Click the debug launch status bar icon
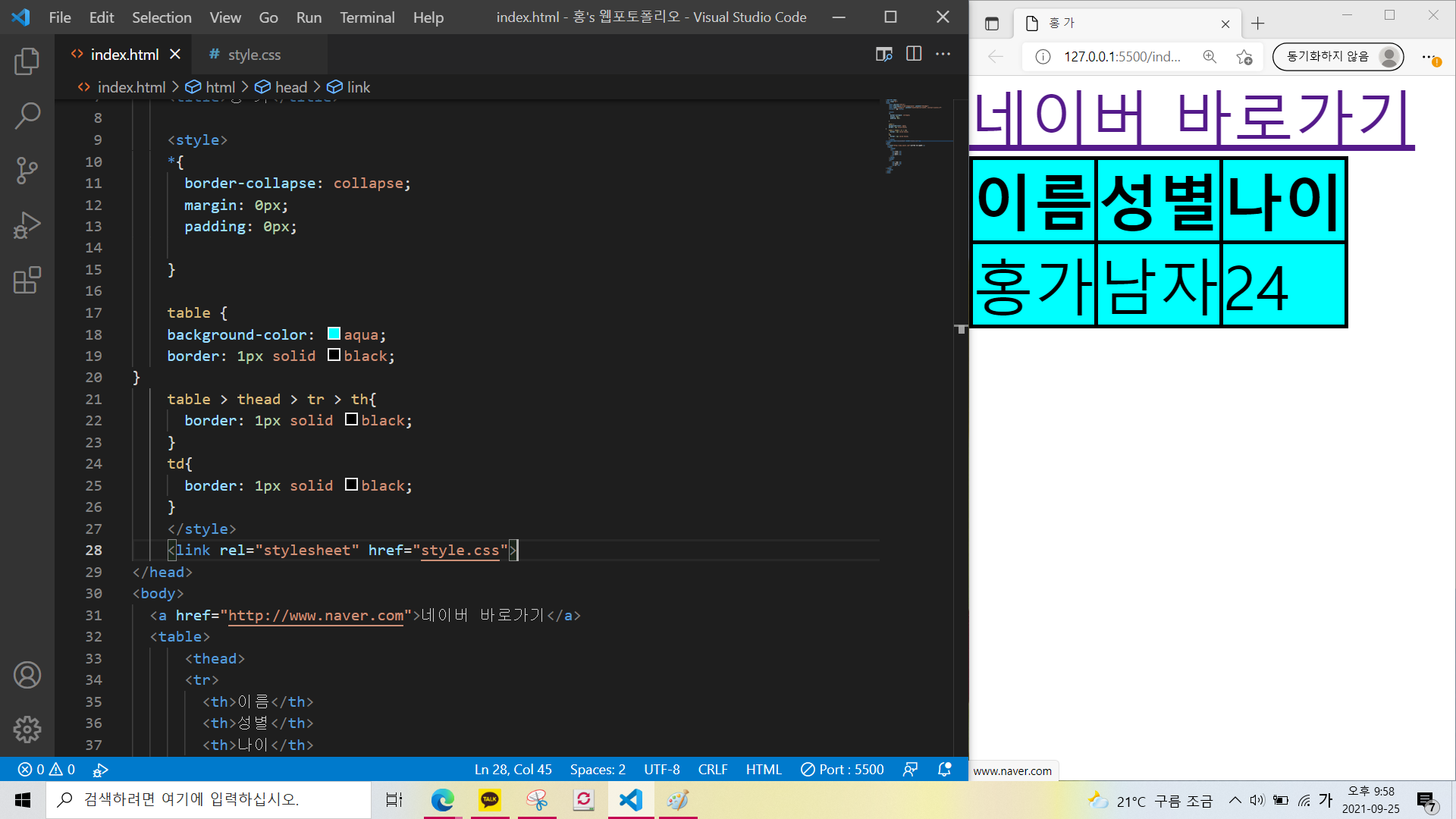1456x819 pixels. tap(100, 769)
